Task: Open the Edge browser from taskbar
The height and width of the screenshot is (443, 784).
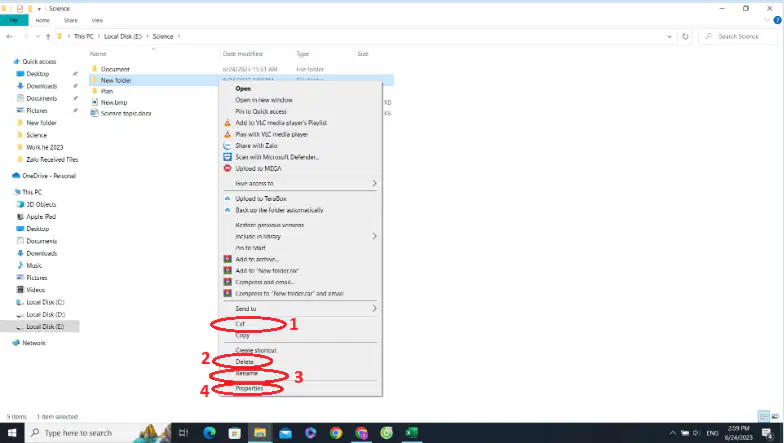Action: click(210, 432)
